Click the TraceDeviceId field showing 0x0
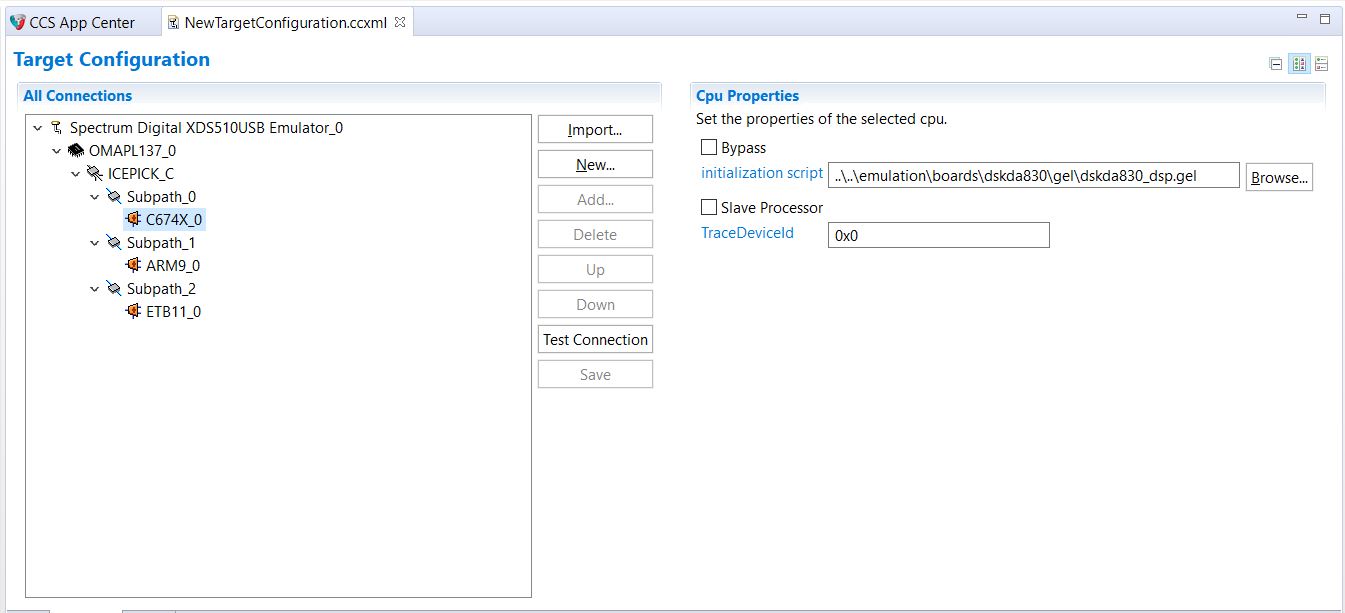 (x=939, y=235)
